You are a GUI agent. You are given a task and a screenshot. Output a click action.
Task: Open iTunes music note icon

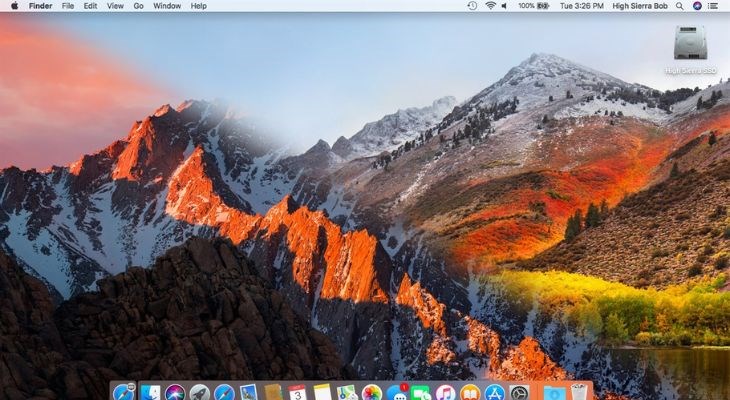pyautogui.click(x=446, y=392)
